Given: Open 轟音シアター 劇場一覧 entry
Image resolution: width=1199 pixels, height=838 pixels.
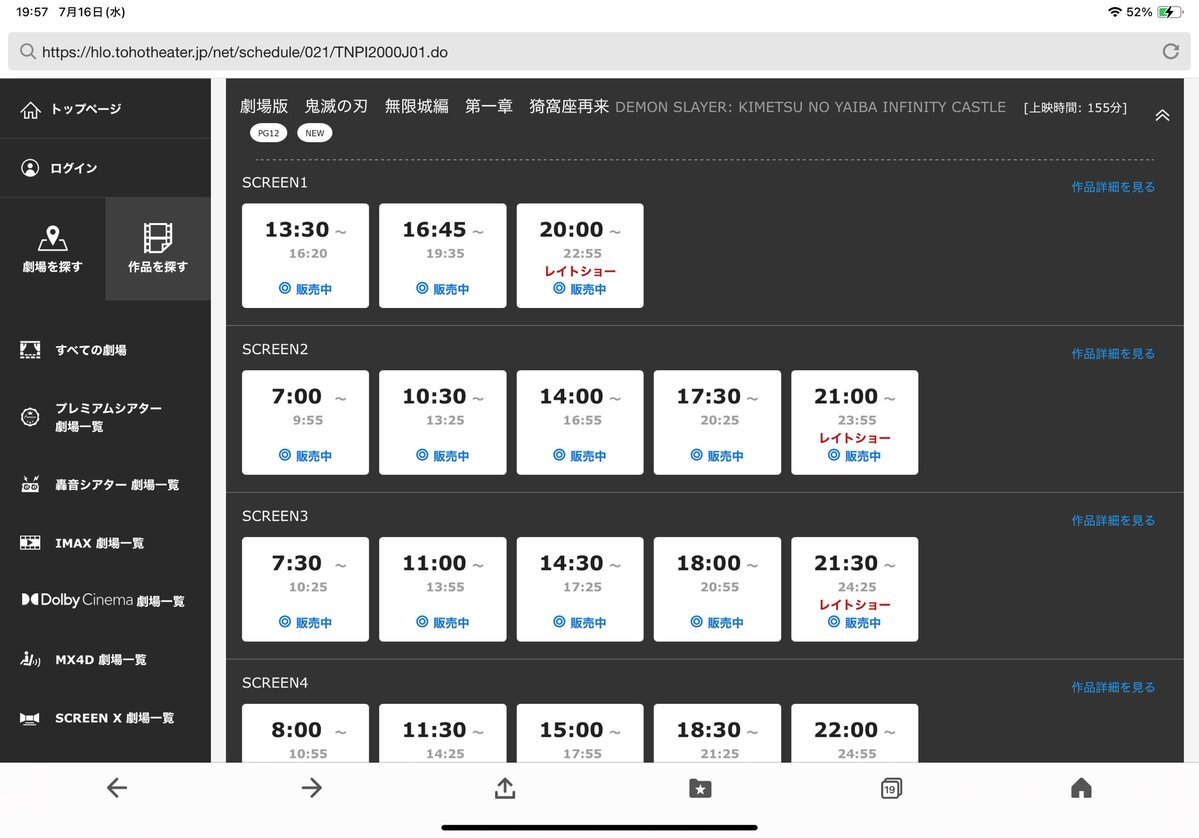Looking at the screenshot, I should point(105,484).
